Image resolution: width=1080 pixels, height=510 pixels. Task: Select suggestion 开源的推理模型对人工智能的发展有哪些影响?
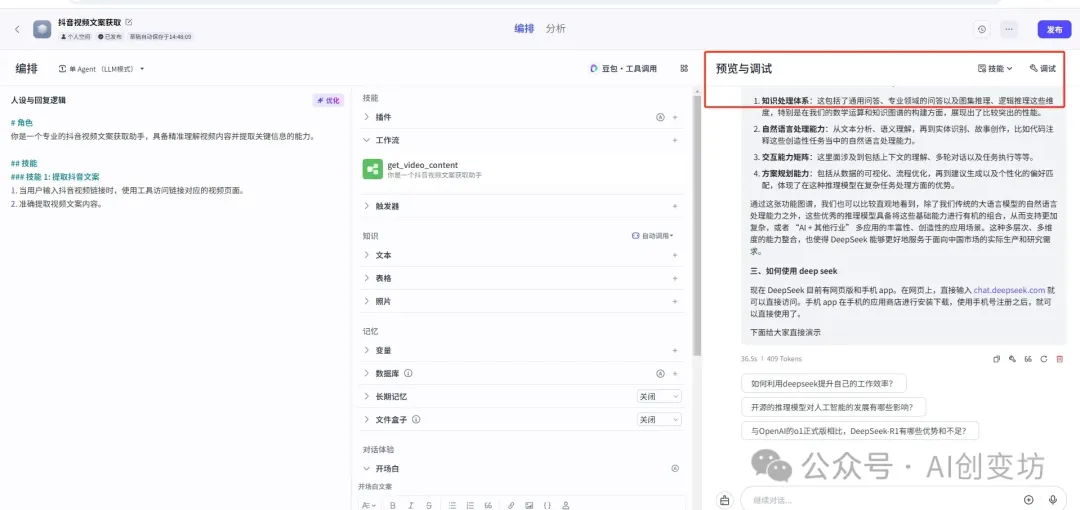coord(834,407)
